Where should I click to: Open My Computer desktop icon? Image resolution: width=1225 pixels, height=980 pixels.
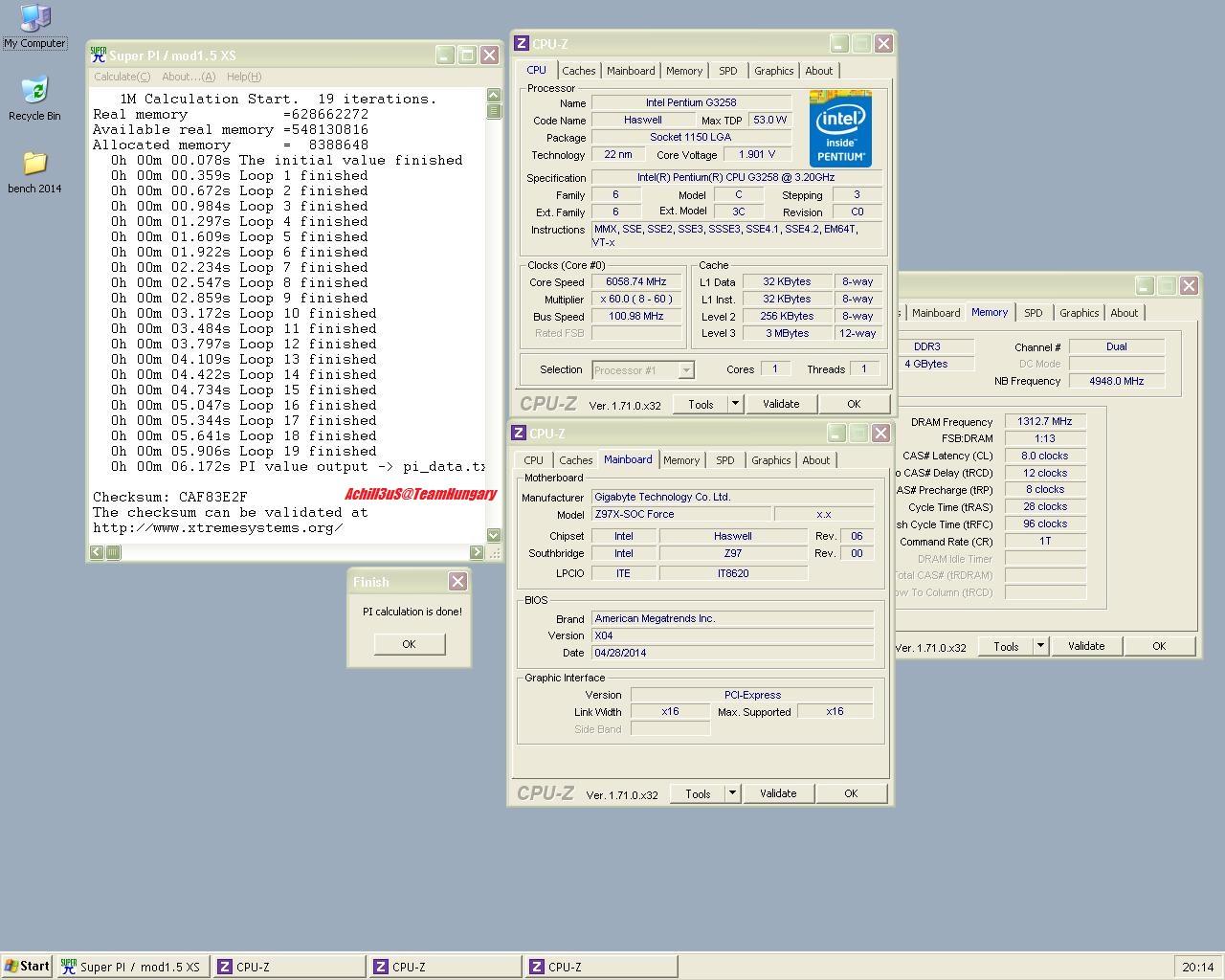coord(34,19)
